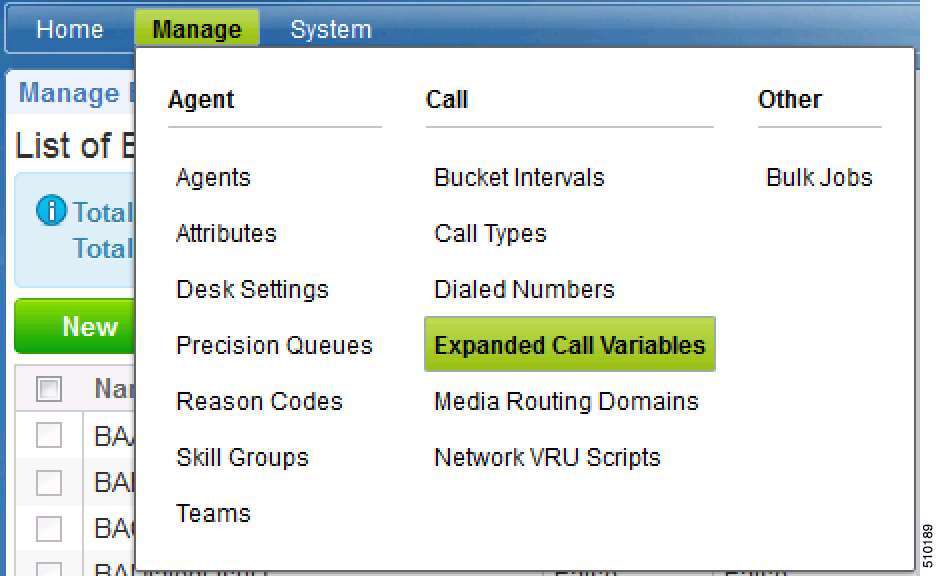Open Expanded Call Variables
Image resolution: width=936 pixels, height=576 pixels.
[x=569, y=346]
